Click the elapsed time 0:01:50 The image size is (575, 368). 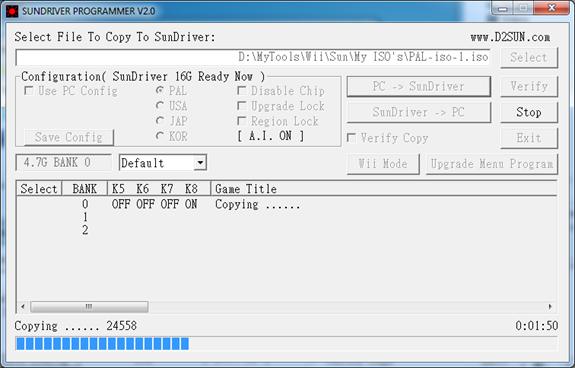tap(536, 325)
